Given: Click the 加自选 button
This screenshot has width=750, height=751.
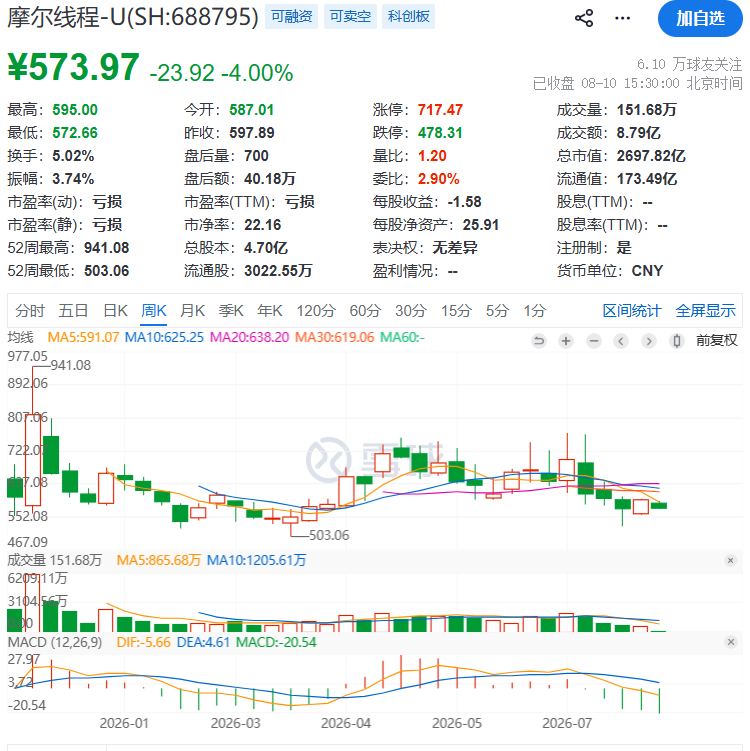Looking at the screenshot, I should [x=700, y=19].
